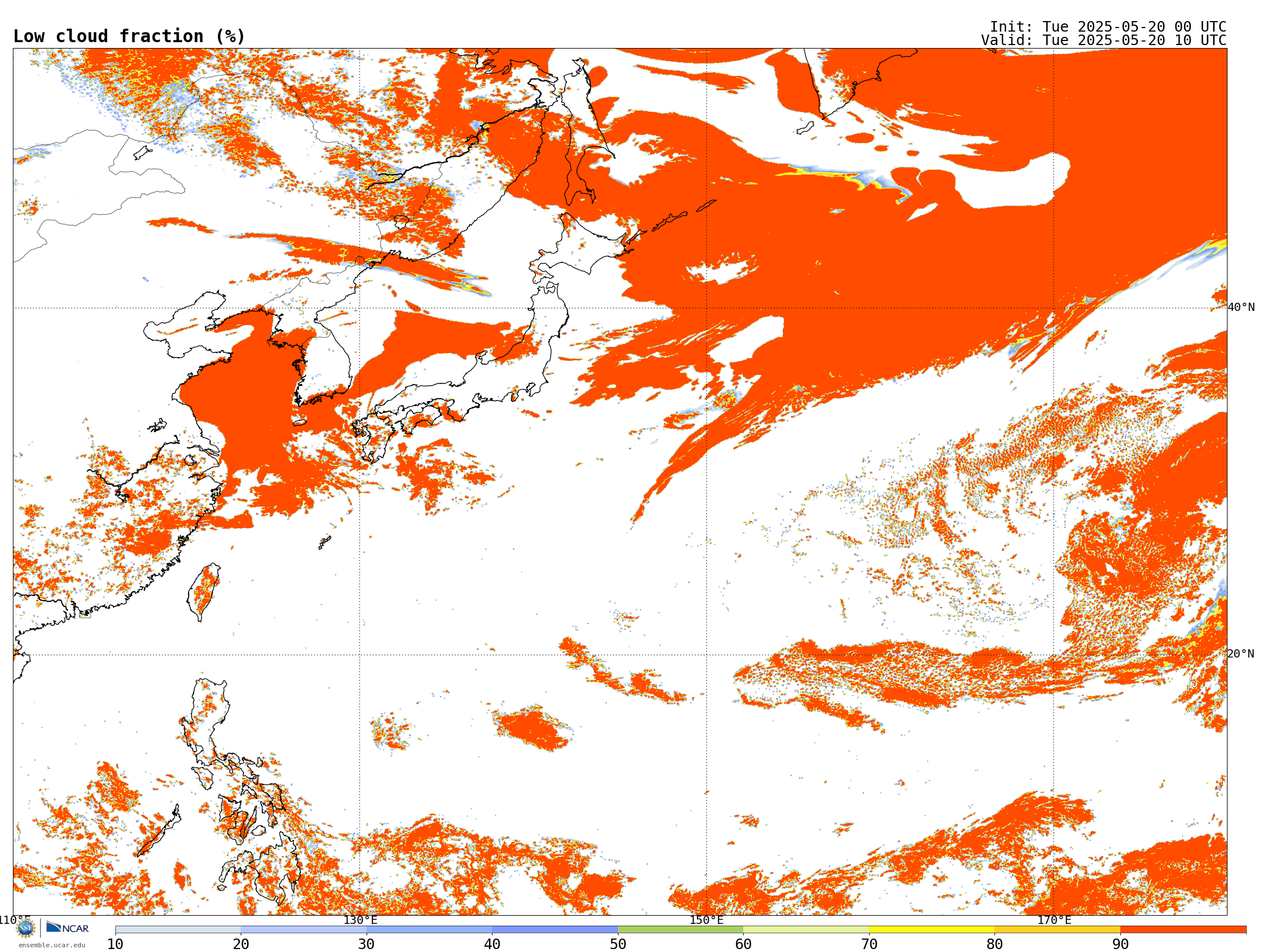Click the pale grey 10-20 colorbar segment
Viewport: 1265px width, 952px height.
(x=178, y=930)
